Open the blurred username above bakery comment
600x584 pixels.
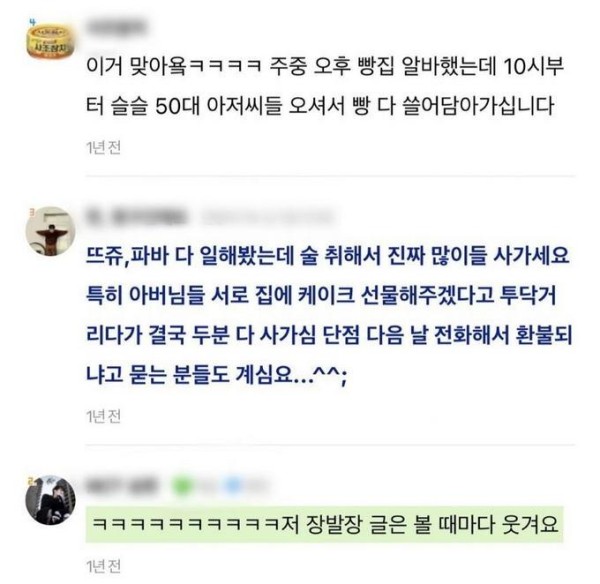[116, 28]
